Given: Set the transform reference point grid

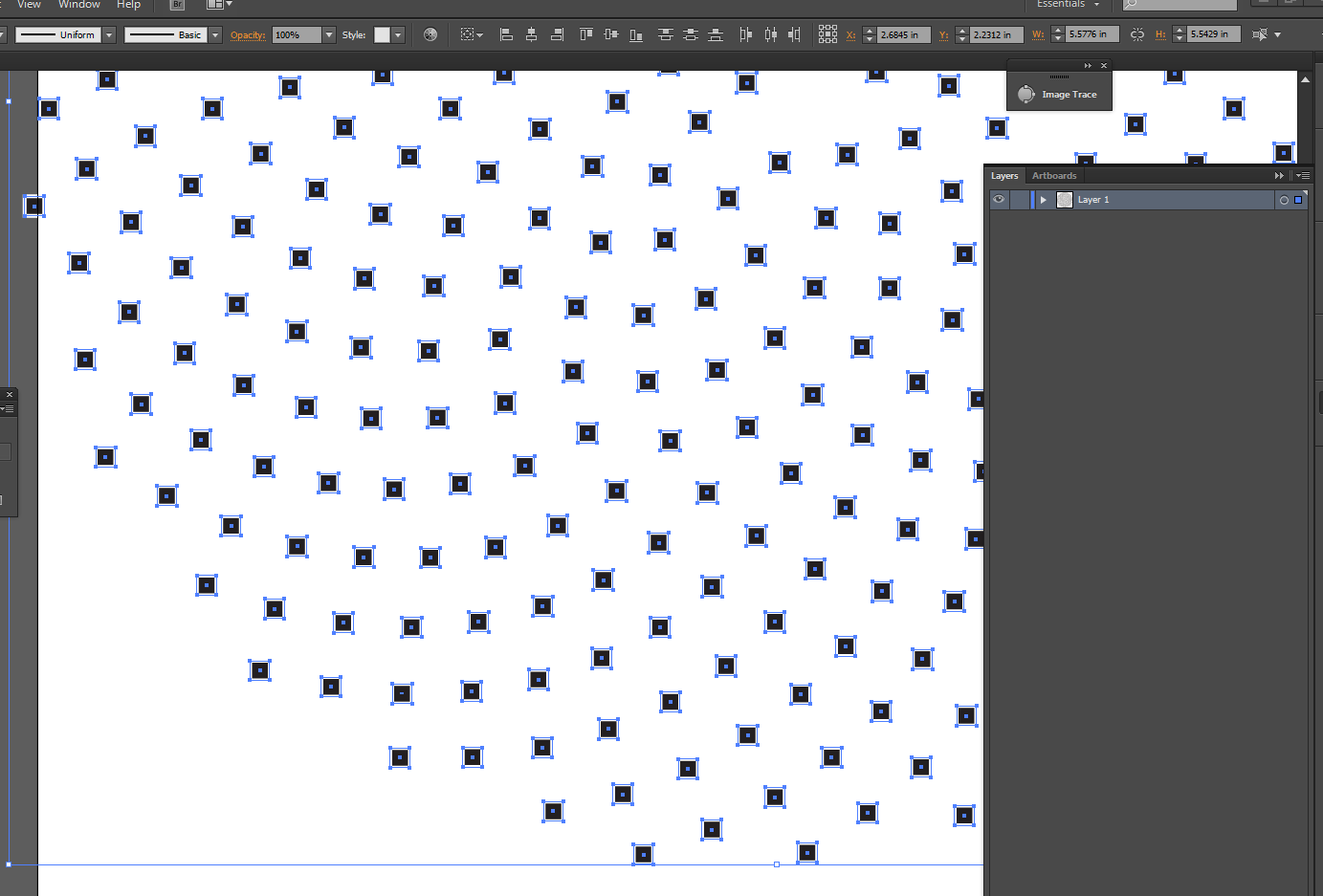Looking at the screenshot, I should point(827,34).
